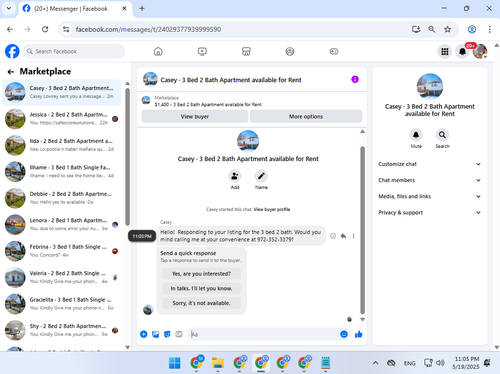Open the Marketplace storefront icon

[246, 51]
